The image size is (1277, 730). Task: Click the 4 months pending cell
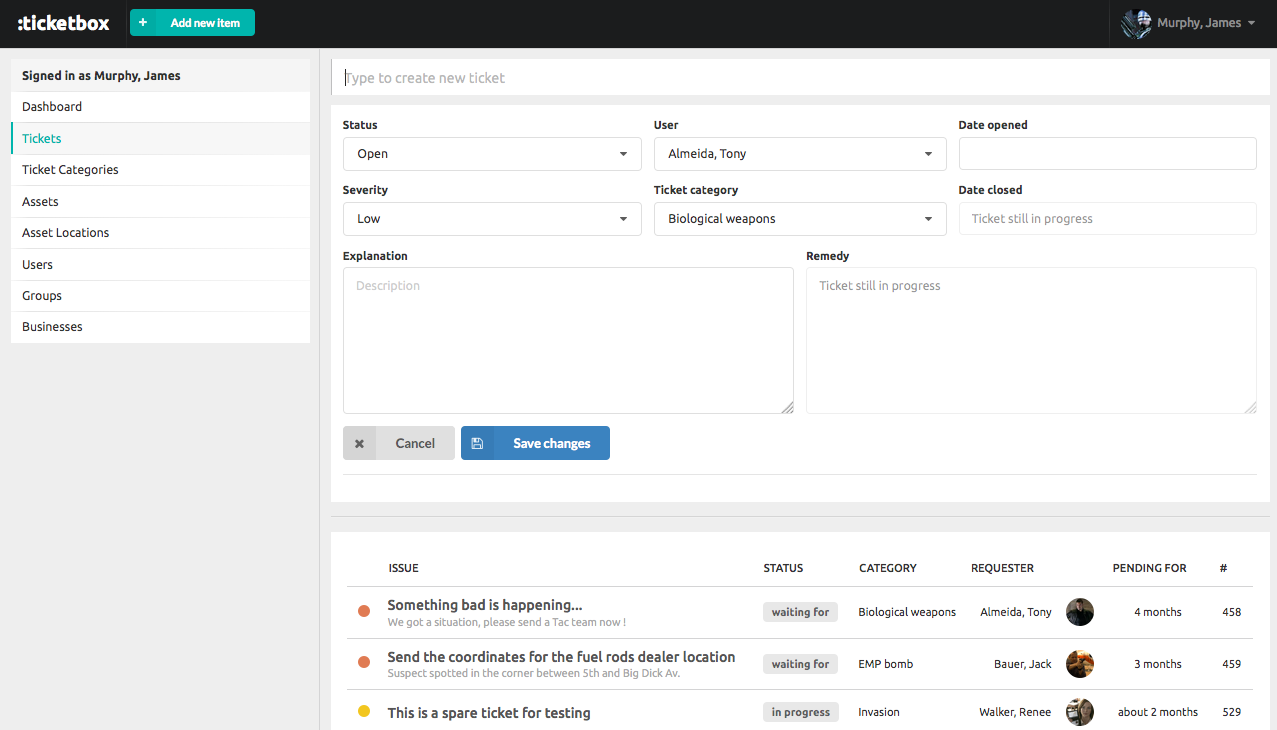(1158, 612)
